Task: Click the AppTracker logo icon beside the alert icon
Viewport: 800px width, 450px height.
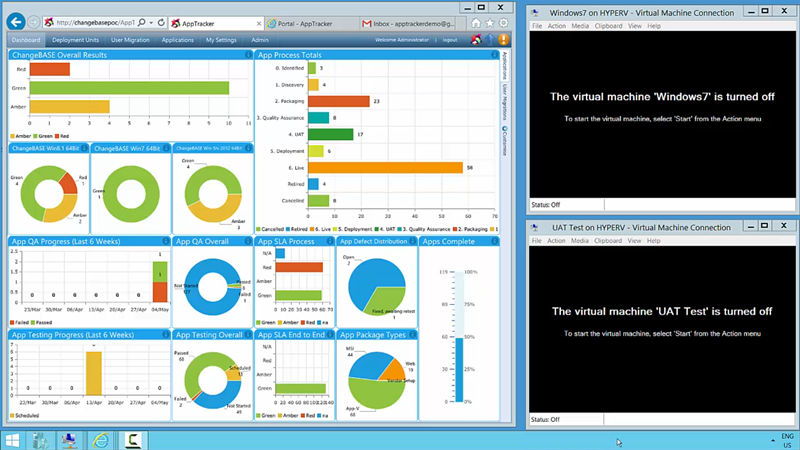Action: pos(476,39)
